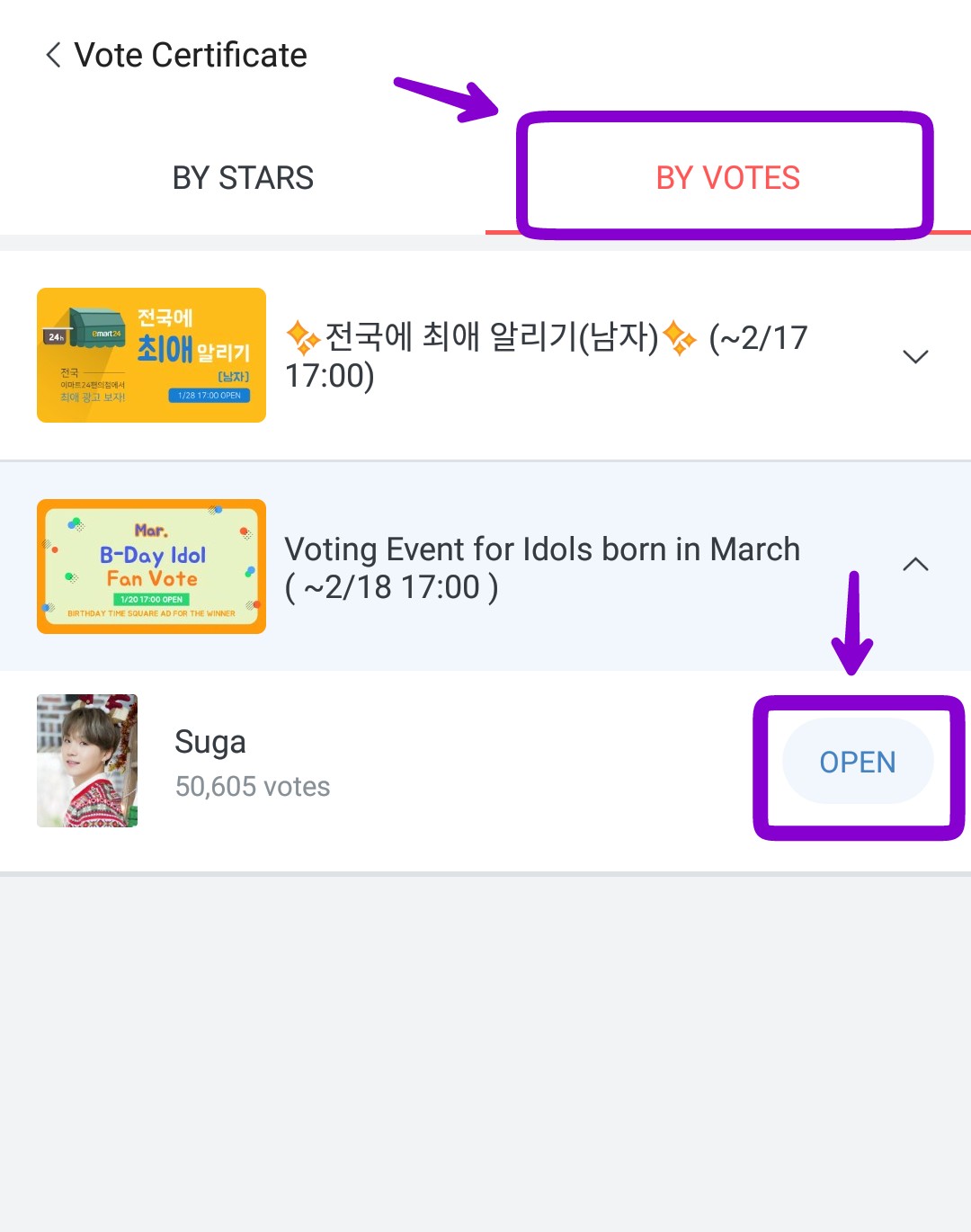
Task: Expand the 전국에 최애 알리기 event row
Action: click(914, 357)
